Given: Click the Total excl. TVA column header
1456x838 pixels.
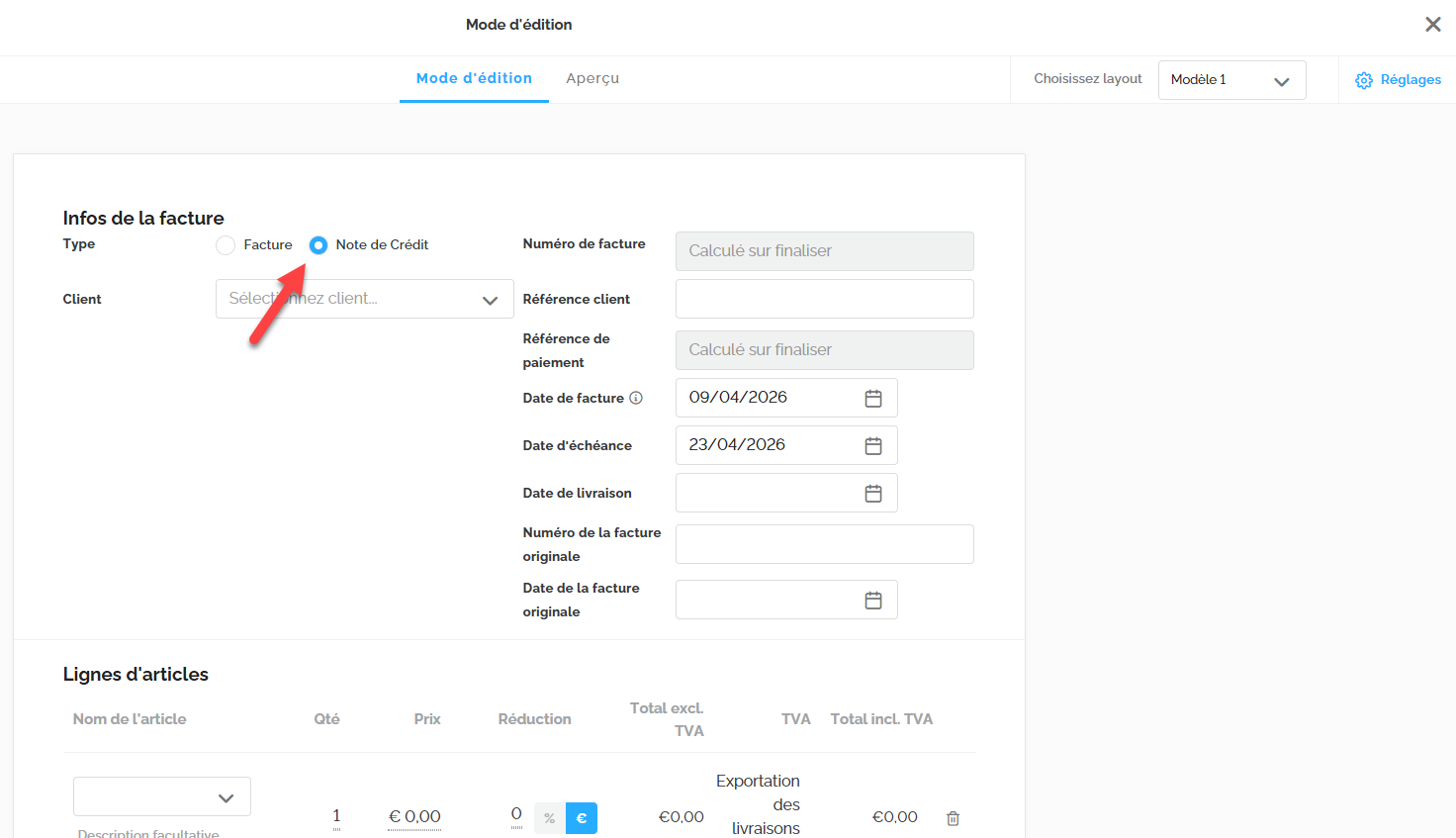Looking at the screenshot, I should tap(667, 719).
